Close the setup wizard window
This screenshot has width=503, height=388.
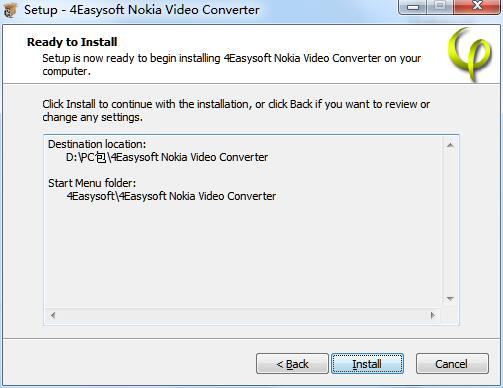tap(477, 7)
